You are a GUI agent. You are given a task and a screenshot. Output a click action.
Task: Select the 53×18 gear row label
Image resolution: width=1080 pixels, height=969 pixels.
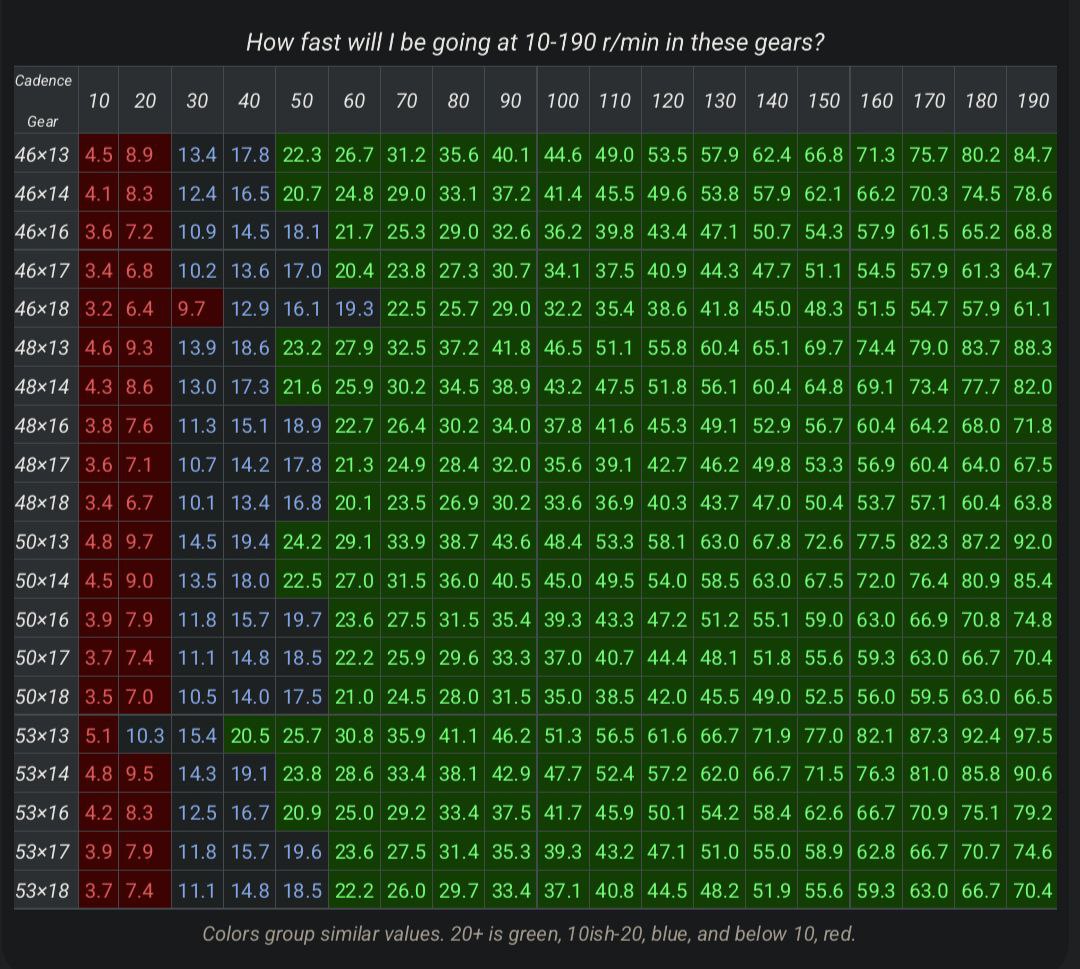pyautogui.click(x=43, y=890)
